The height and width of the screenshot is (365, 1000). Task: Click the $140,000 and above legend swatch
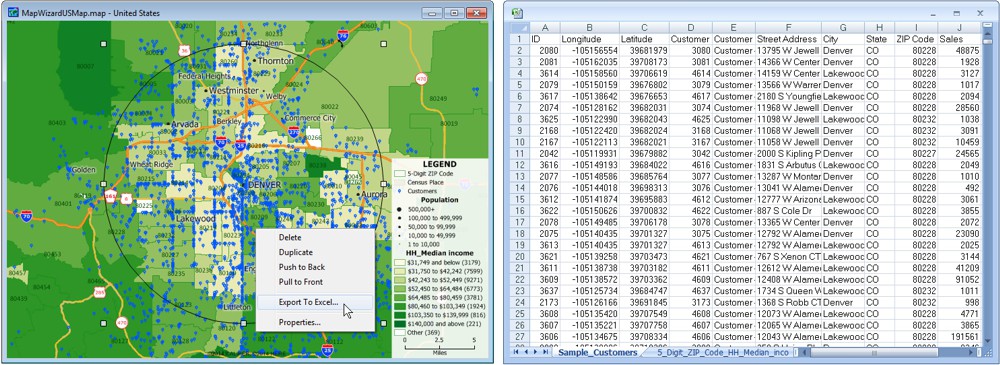point(400,324)
